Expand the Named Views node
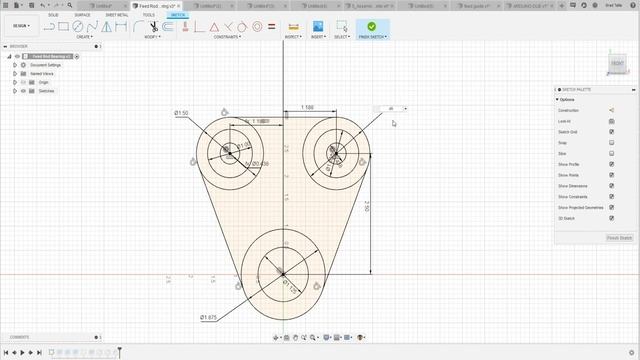This screenshot has width=640, height=360. (x=15, y=74)
